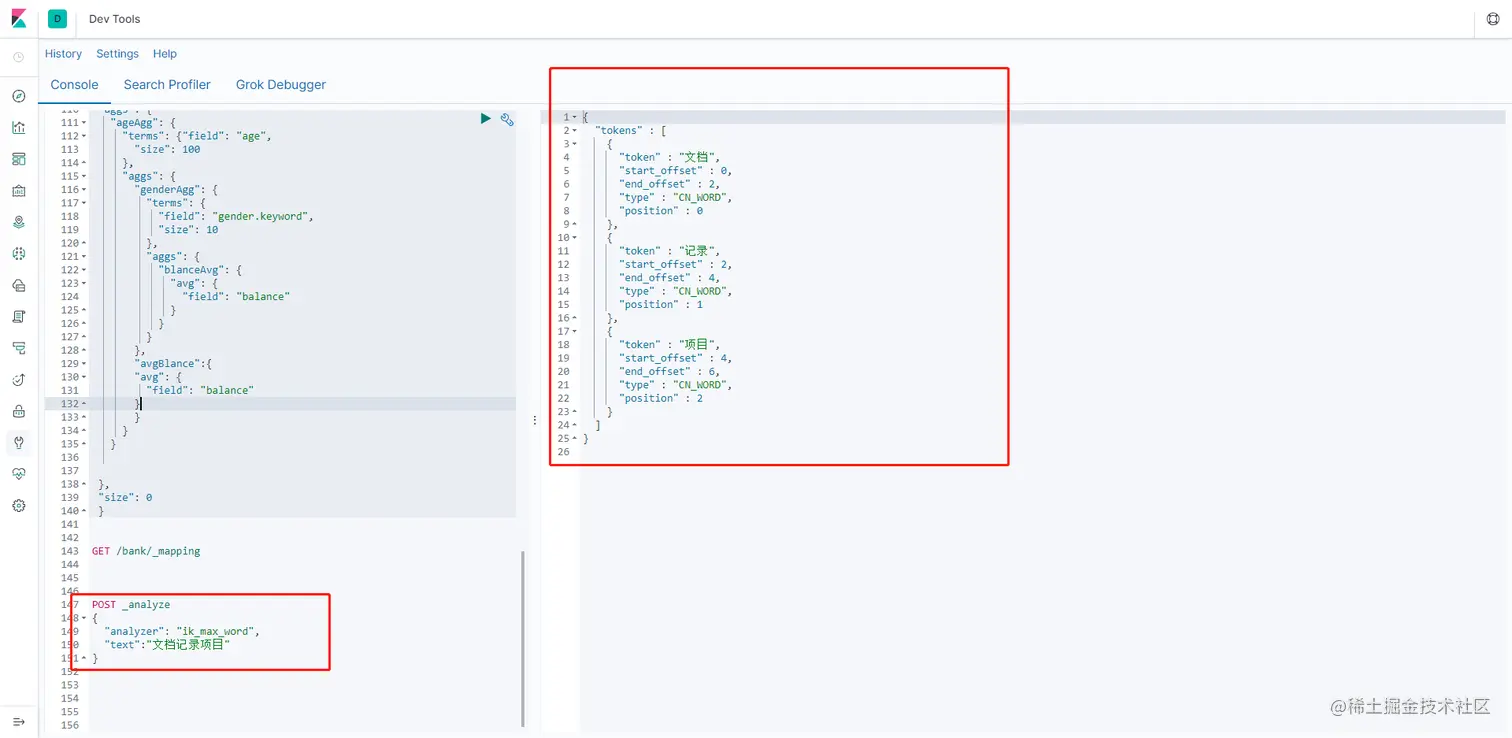Collapse the fold arrow at line 129

tap(84, 364)
